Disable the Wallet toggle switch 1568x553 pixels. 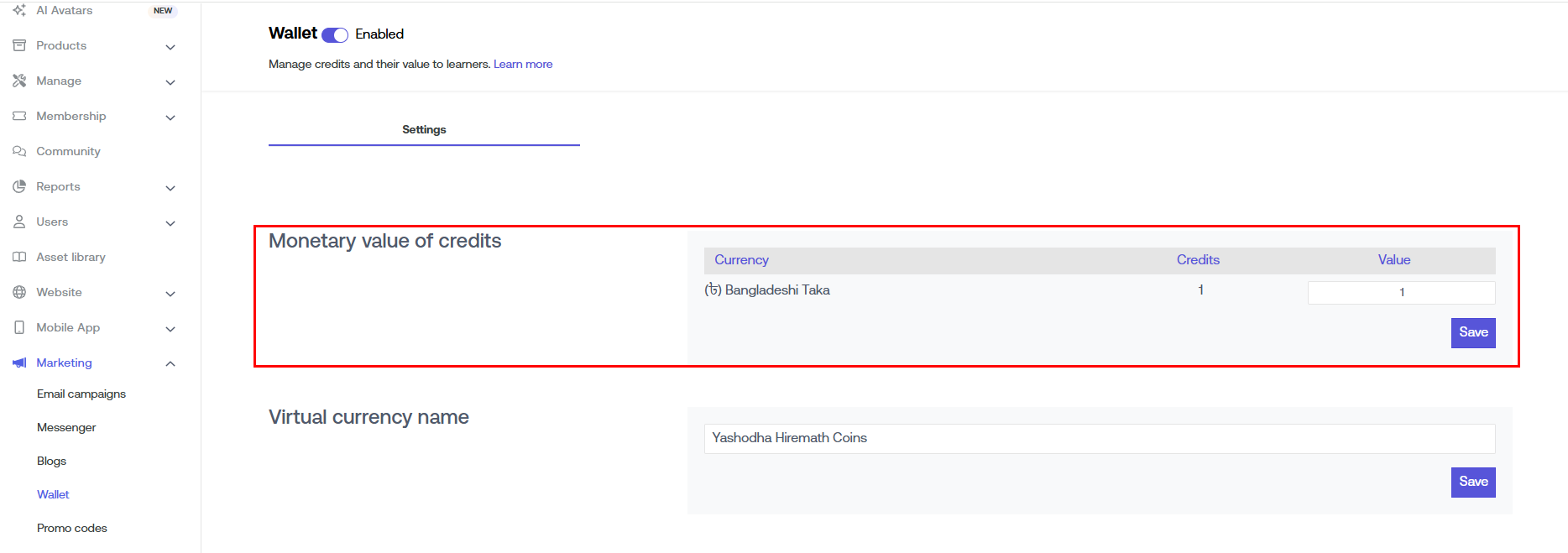tap(335, 34)
